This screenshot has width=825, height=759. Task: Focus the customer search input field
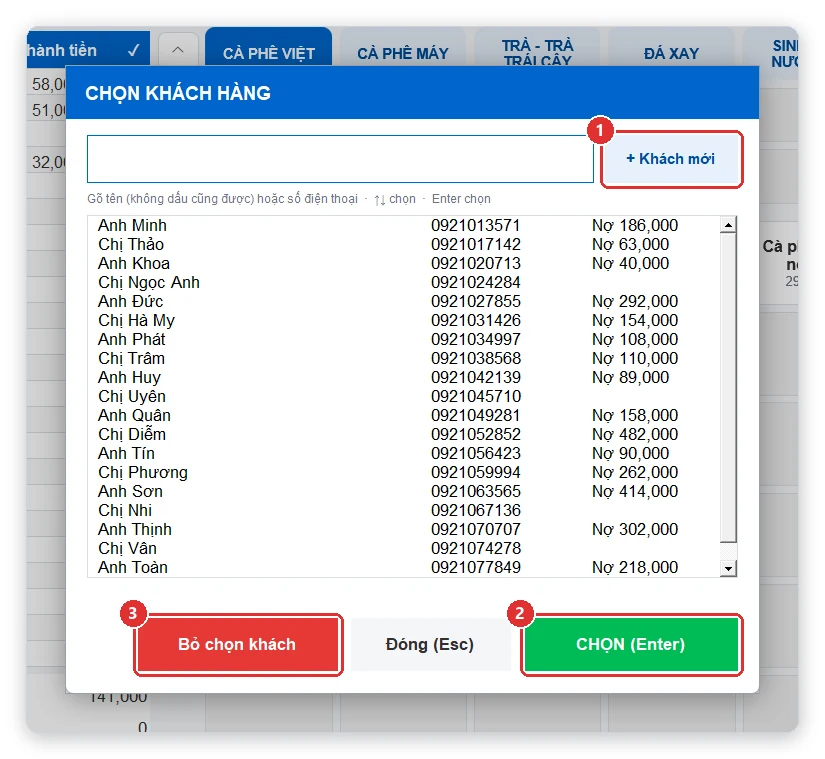coord(340,159)
